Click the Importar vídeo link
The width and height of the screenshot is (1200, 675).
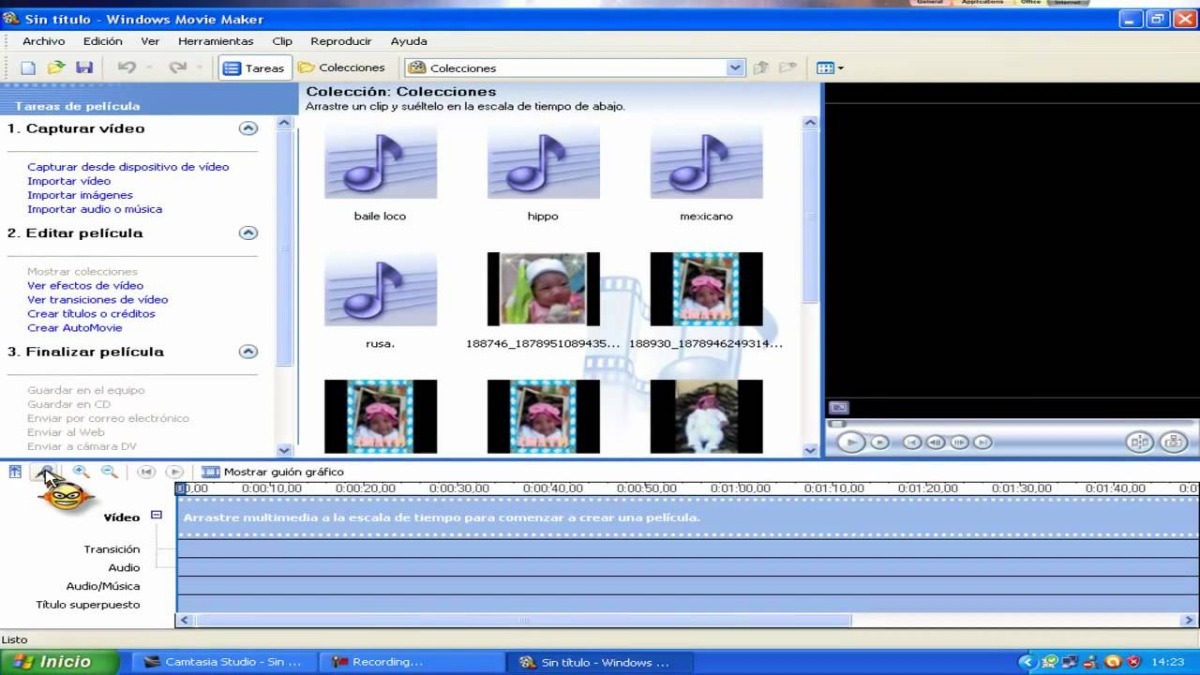click(x=69, y=181)
